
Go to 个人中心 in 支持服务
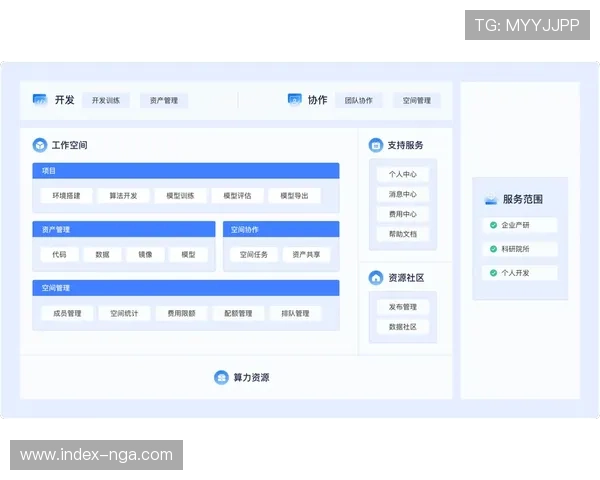point(403,174)
